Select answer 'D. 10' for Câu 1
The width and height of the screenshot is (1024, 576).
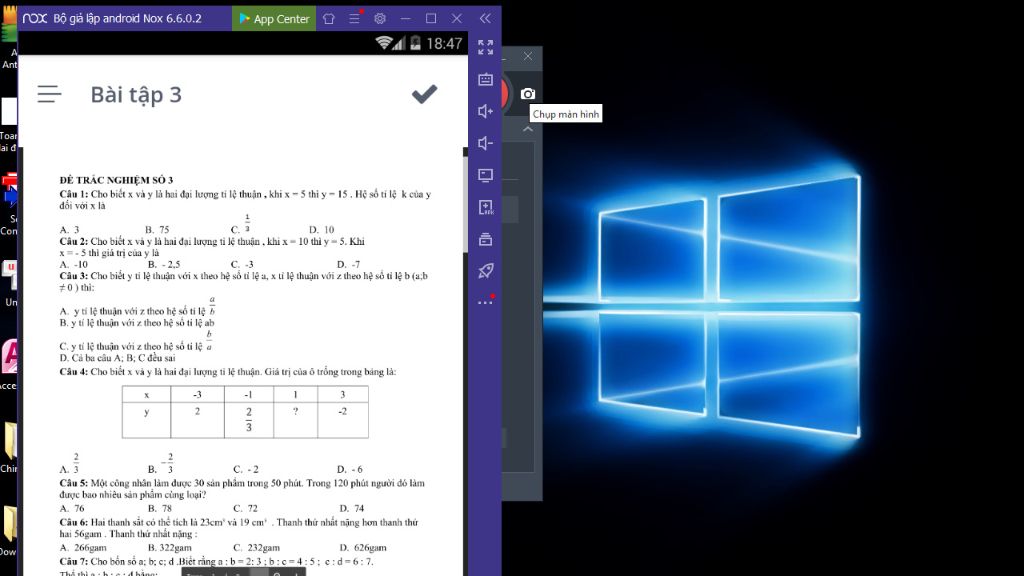coord(321,230)
